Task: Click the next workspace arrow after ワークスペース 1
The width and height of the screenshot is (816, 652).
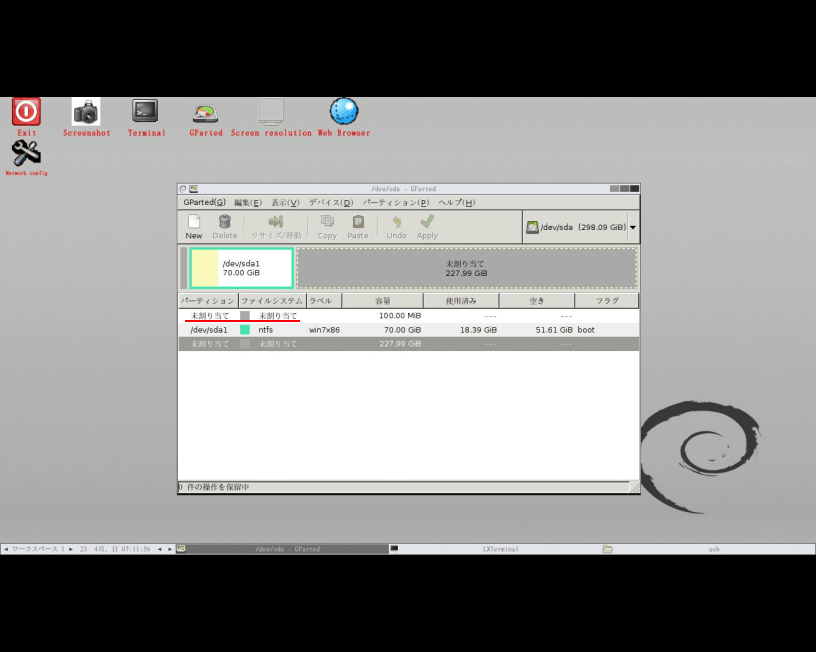Action: click(x=71, y=549)
